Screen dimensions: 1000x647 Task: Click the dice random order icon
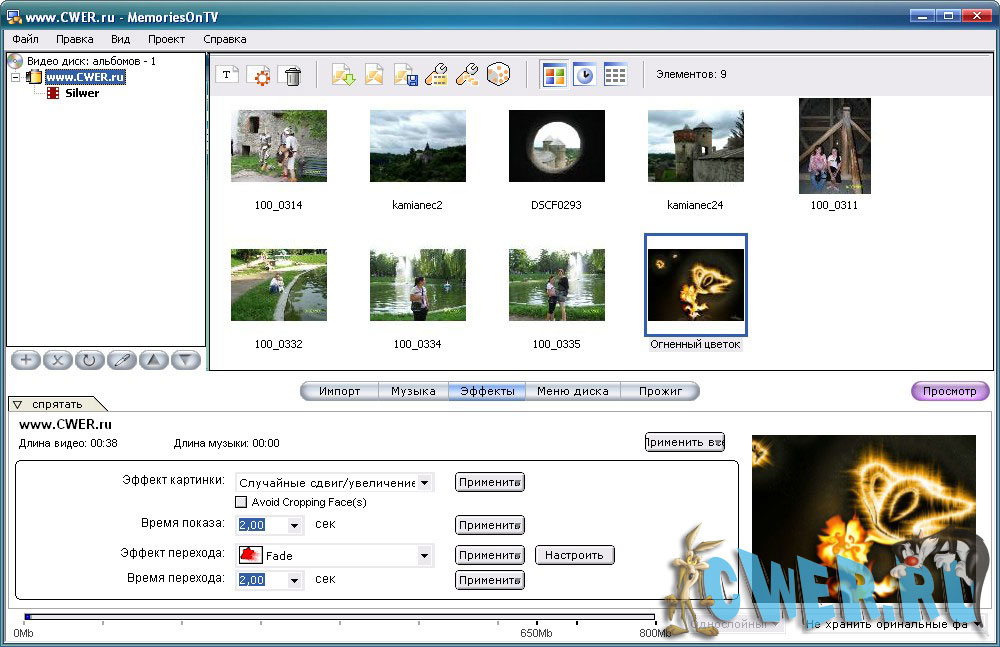(x=498, y=75)
